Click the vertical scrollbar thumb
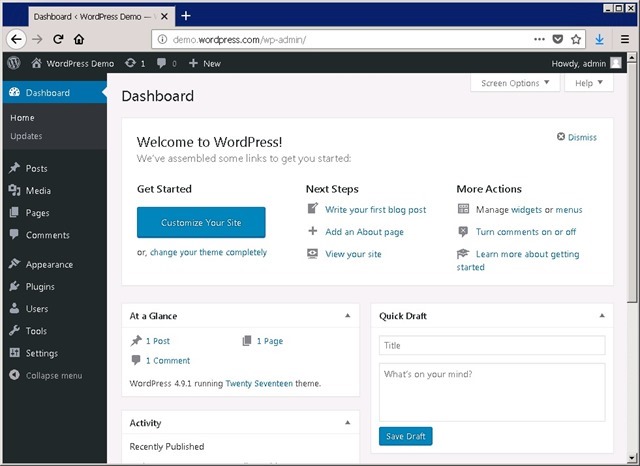The image size is (640, 466). 632,182
